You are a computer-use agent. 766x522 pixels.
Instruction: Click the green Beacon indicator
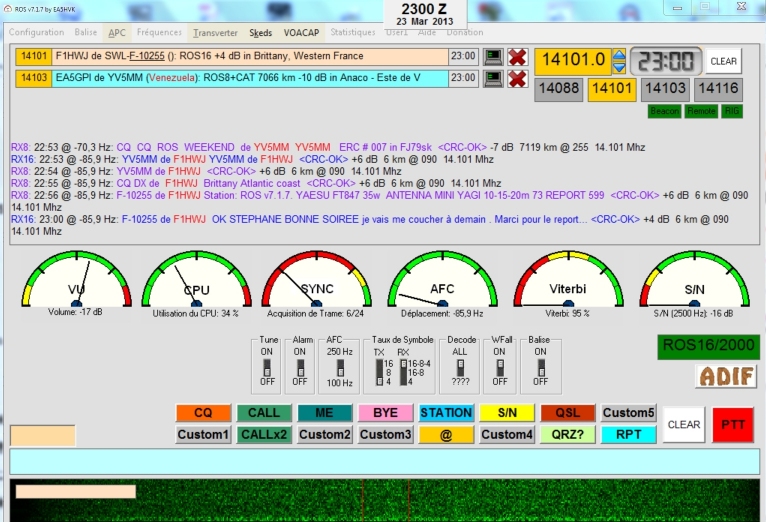point(636,111)
